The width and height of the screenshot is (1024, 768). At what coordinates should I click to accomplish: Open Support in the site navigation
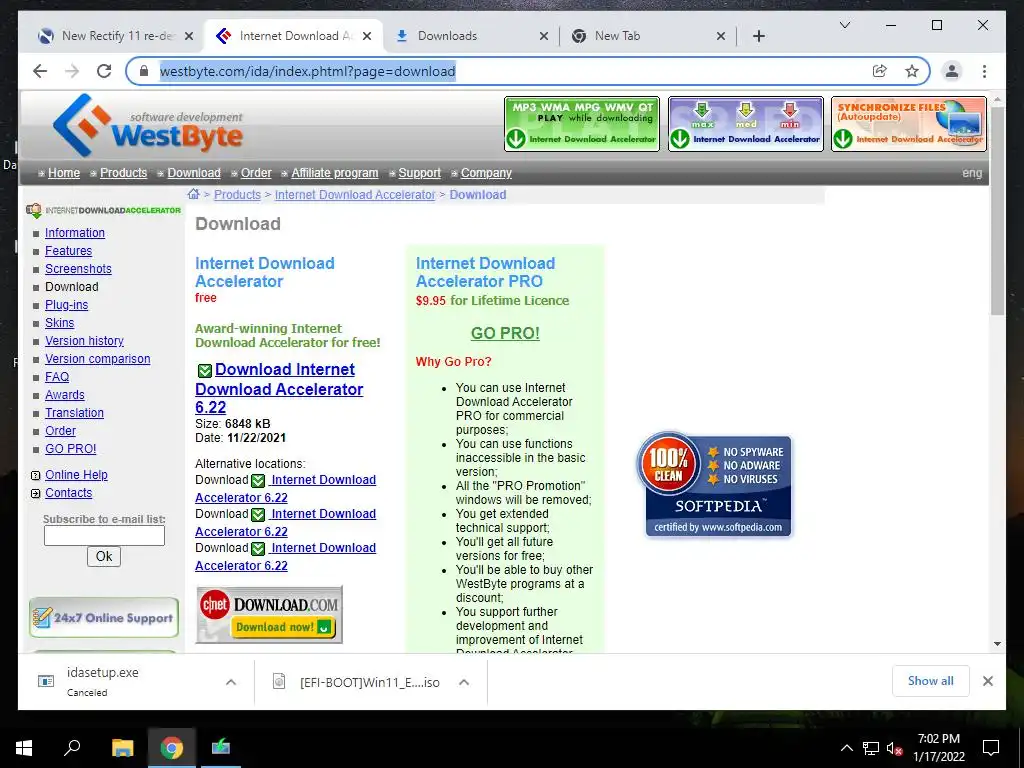pyautogui.click(x=419, y=173)
